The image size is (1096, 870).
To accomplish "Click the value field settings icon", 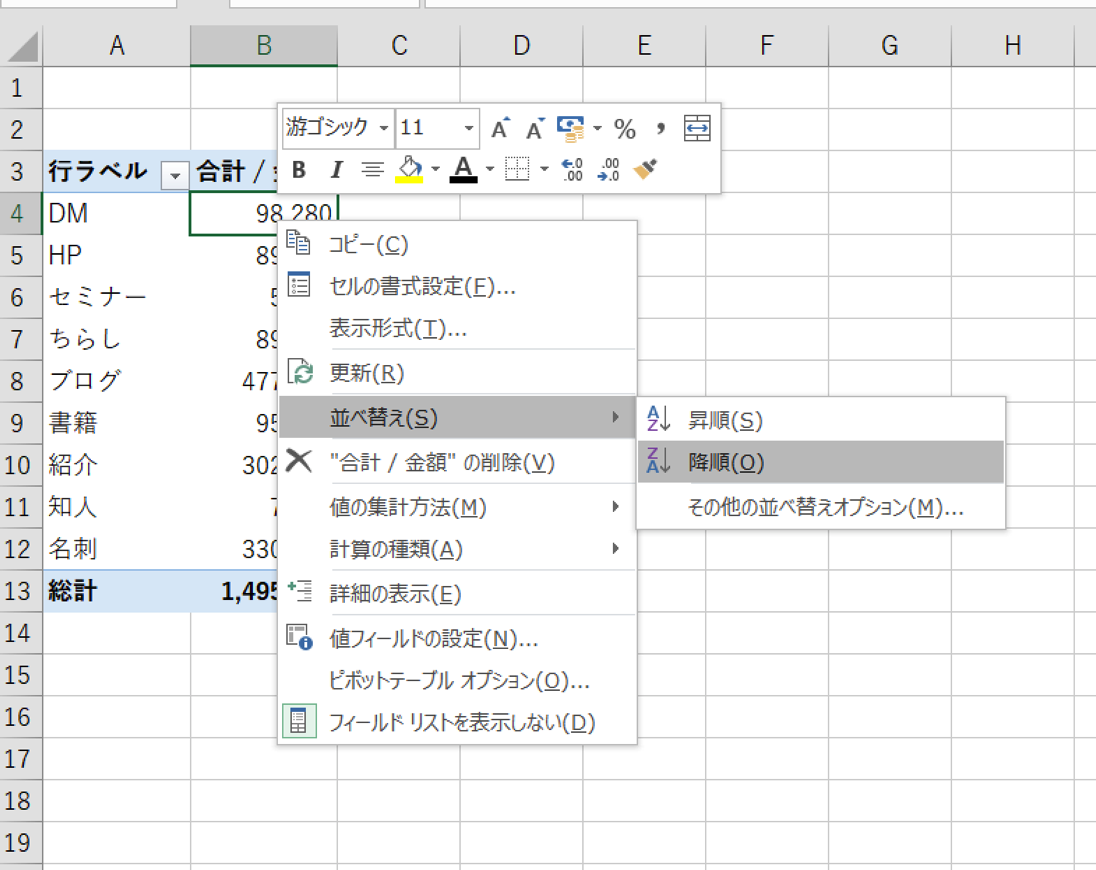I will pos(299,637).
